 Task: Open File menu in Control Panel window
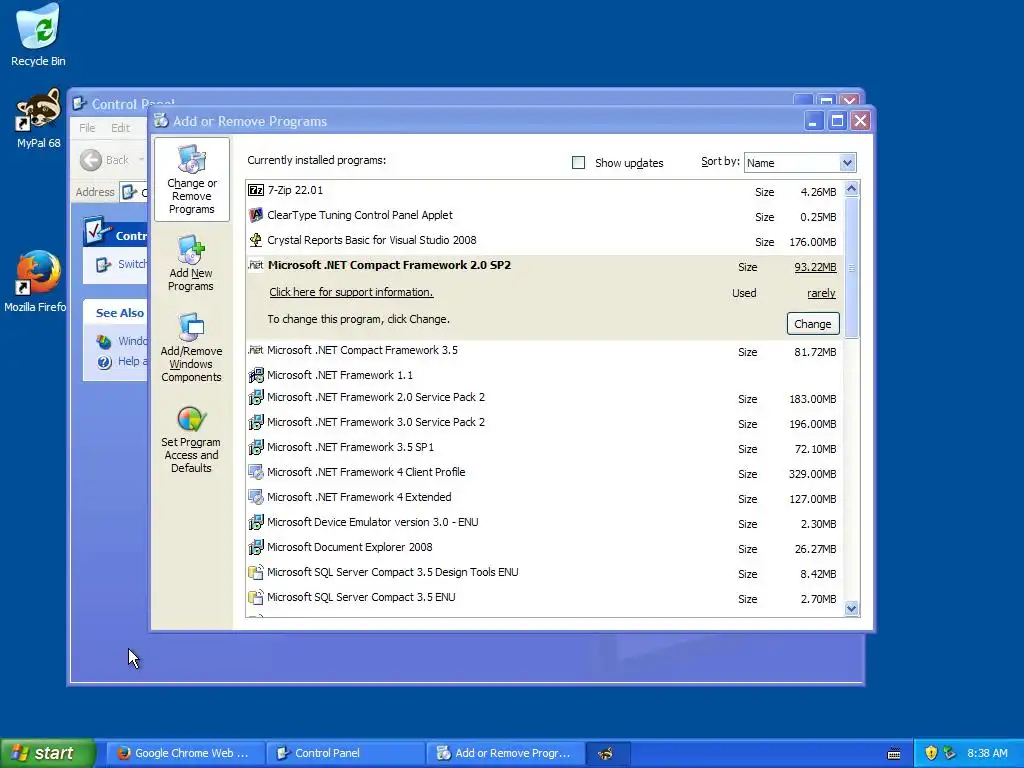coord(87,128)
